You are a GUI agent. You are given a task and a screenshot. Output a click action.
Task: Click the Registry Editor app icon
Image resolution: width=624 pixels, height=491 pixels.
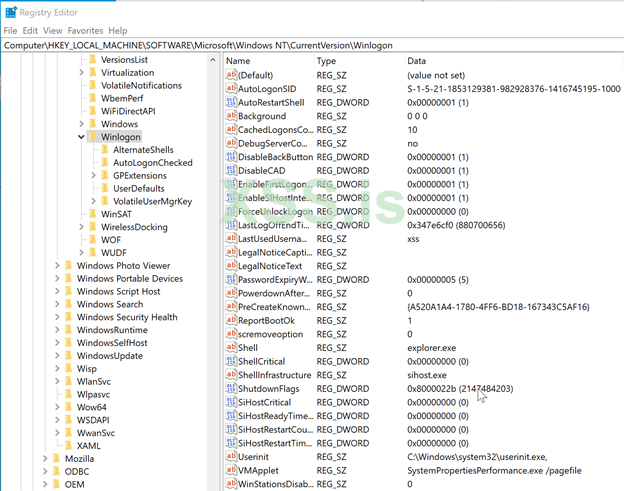pyautogui.click(x=11, y=12)
